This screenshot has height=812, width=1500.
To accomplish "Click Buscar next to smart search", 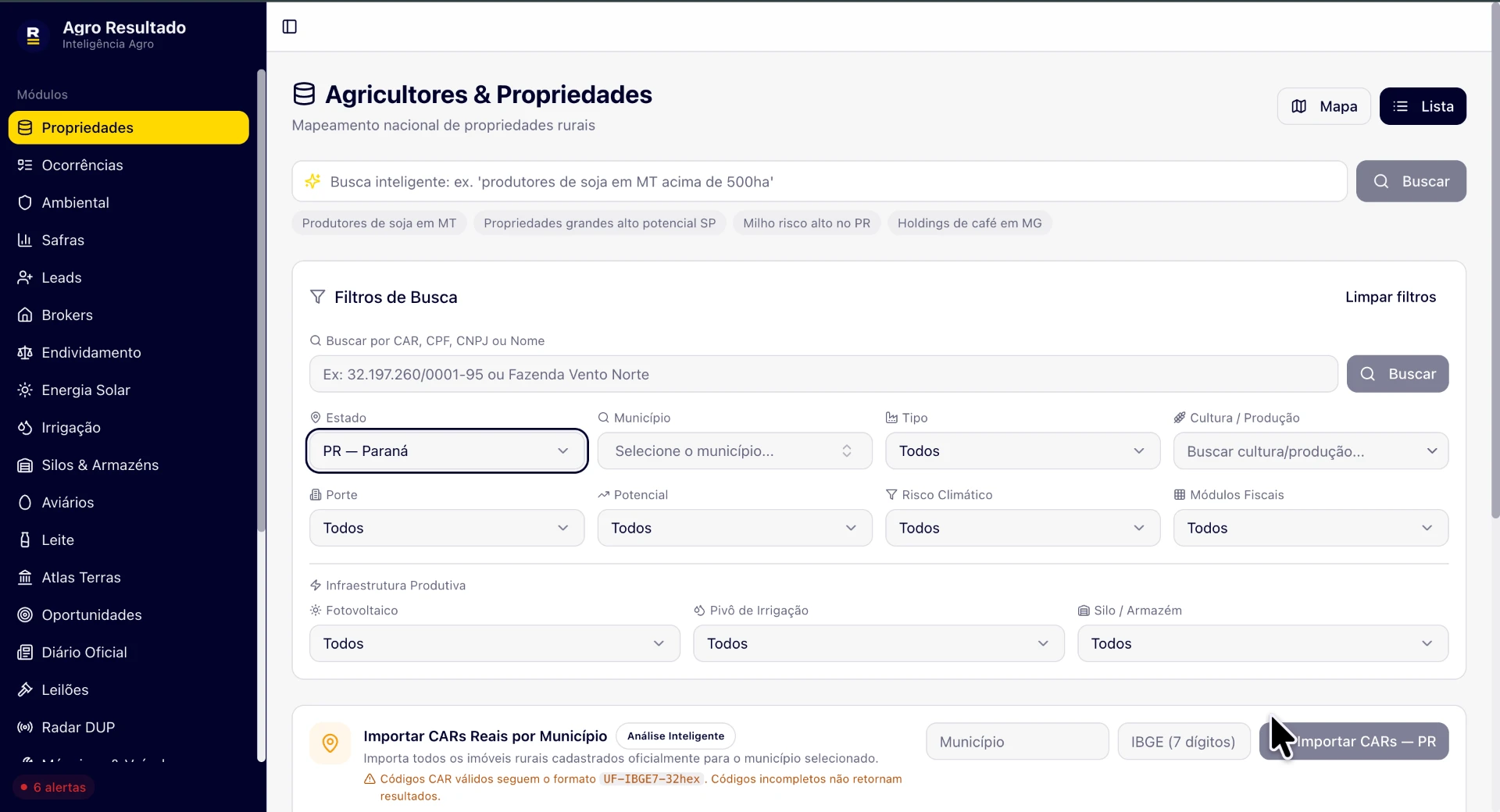I will 1411,181.
